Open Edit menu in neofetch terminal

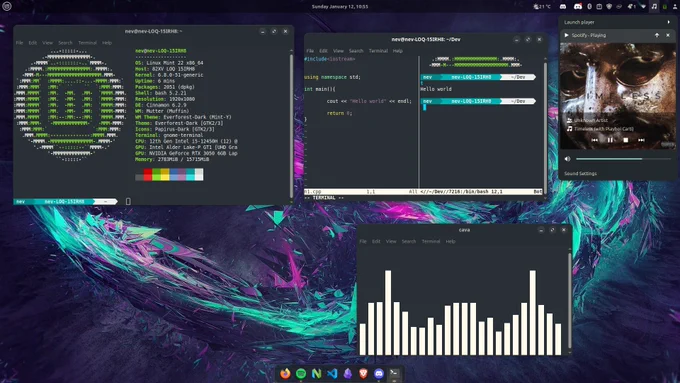click(x=33, y=43)
